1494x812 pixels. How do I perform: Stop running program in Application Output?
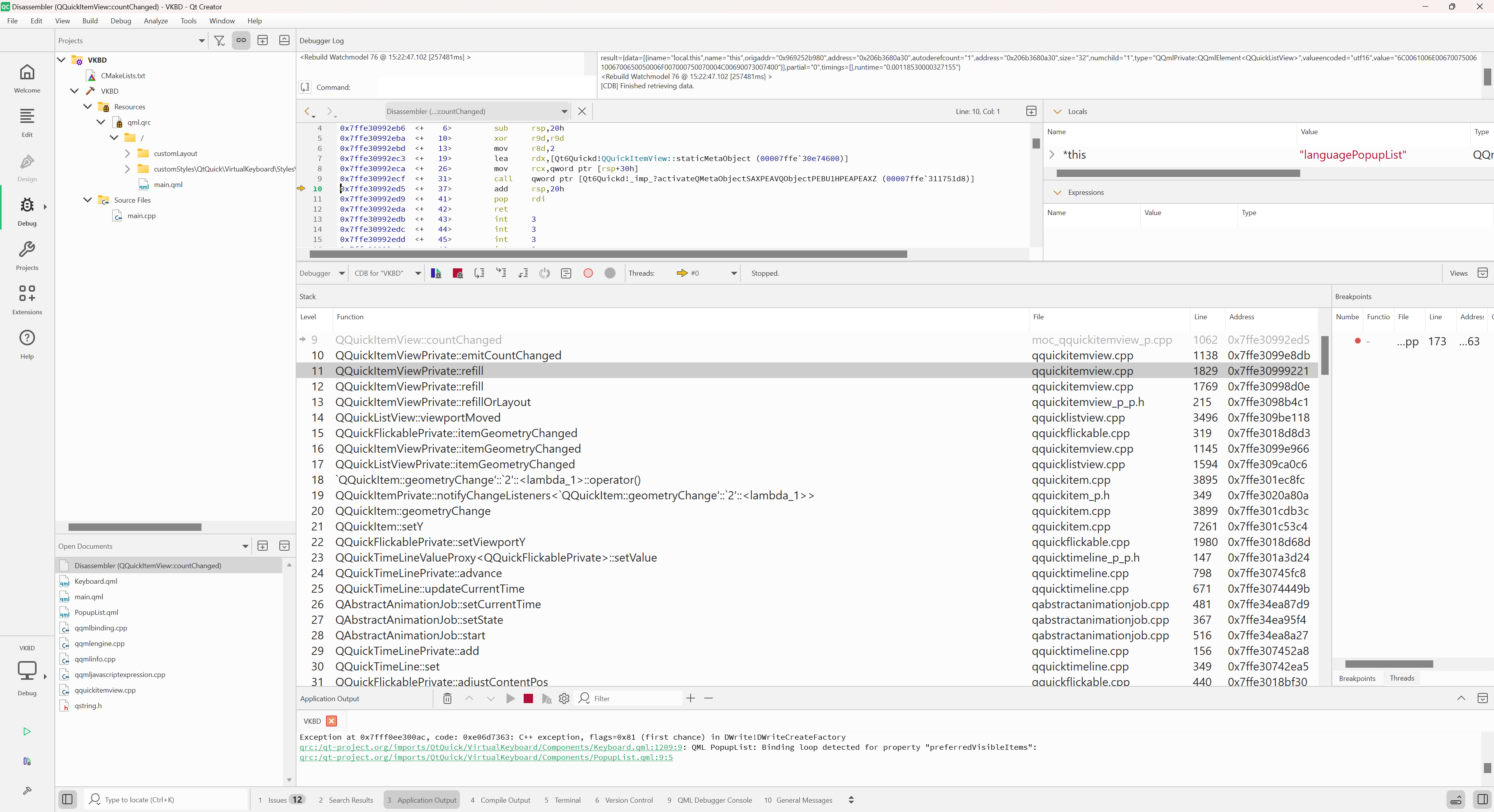528,698
